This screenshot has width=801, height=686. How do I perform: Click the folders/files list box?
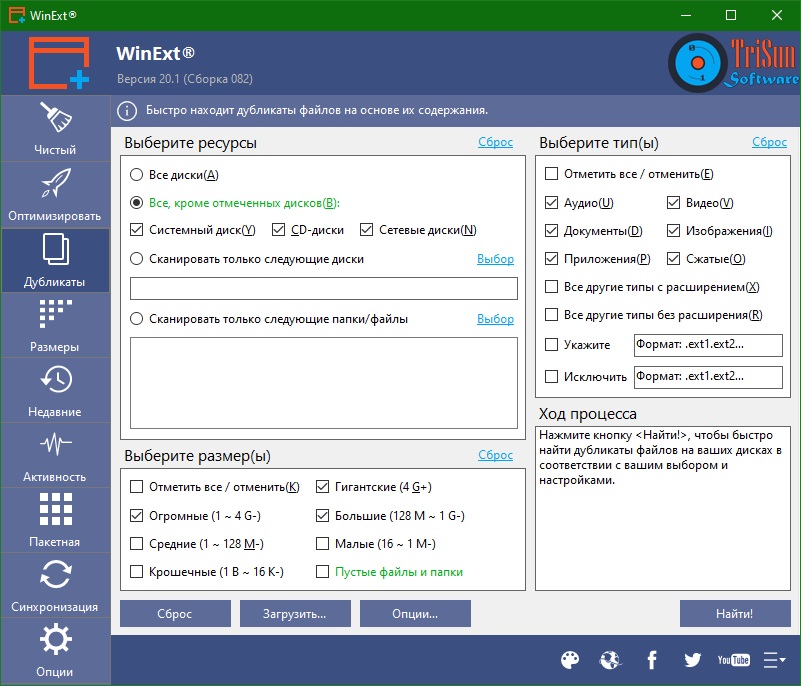coord(324,383)
